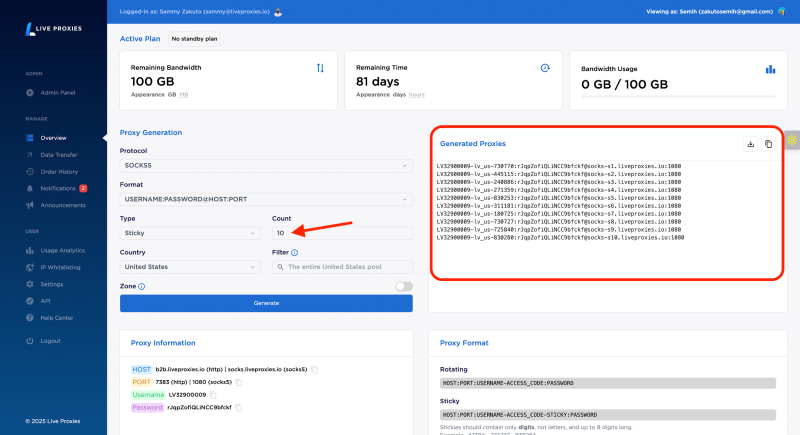Switch bandwidth appearance to MB
Viewport: 800px width, 435px height.
point(184,95)
